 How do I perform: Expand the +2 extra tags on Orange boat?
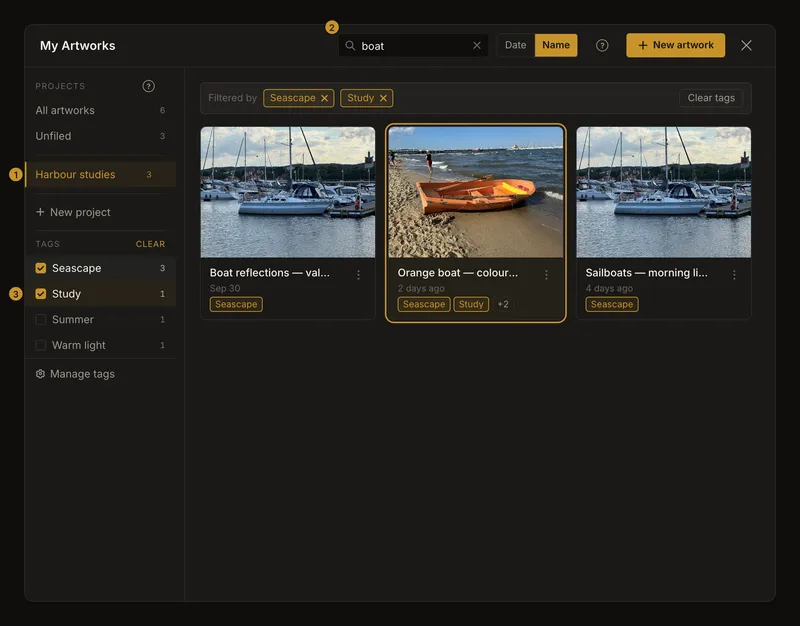[503, 304]
